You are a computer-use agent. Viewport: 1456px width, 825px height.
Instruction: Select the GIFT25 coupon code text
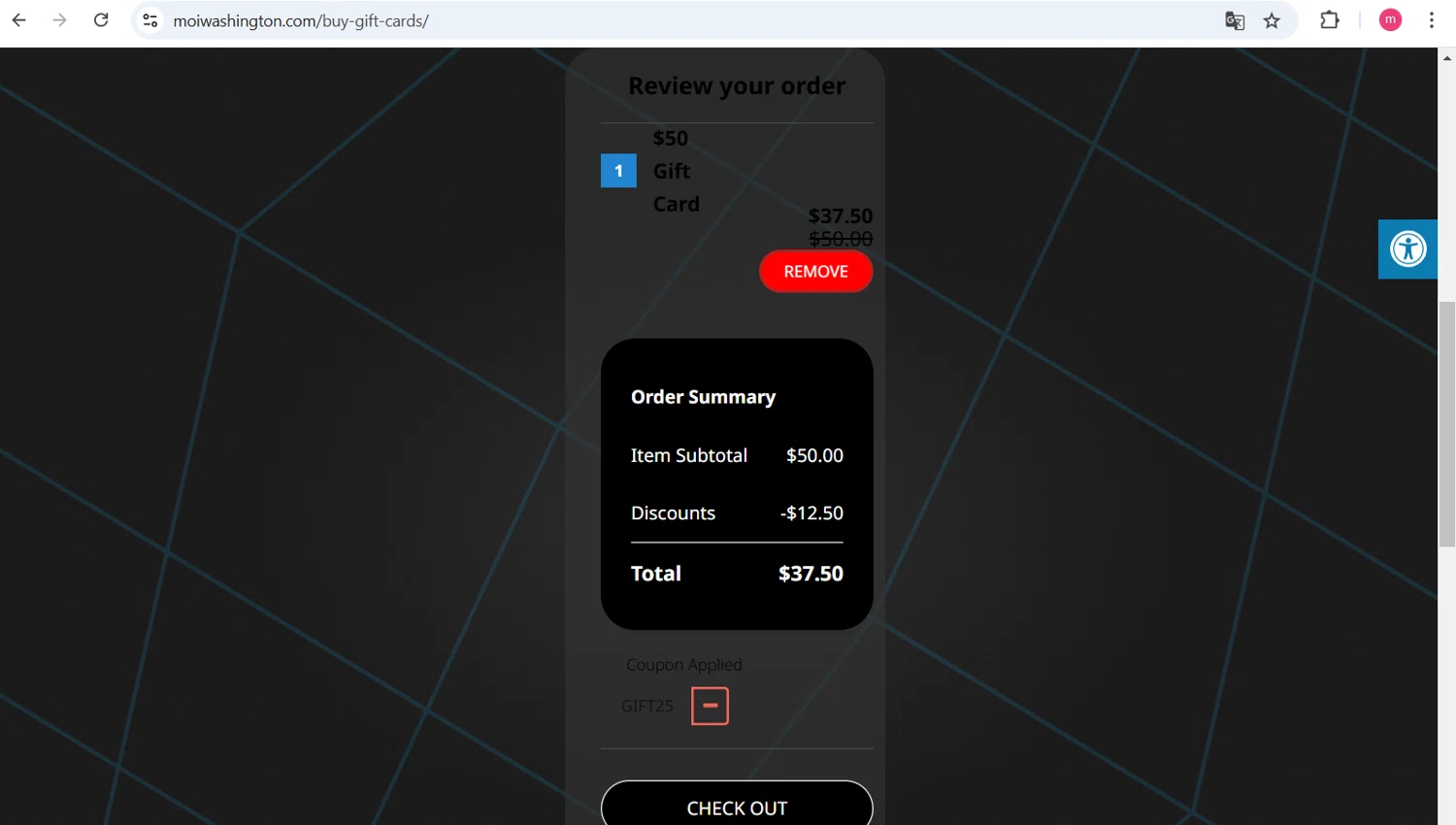647,706
